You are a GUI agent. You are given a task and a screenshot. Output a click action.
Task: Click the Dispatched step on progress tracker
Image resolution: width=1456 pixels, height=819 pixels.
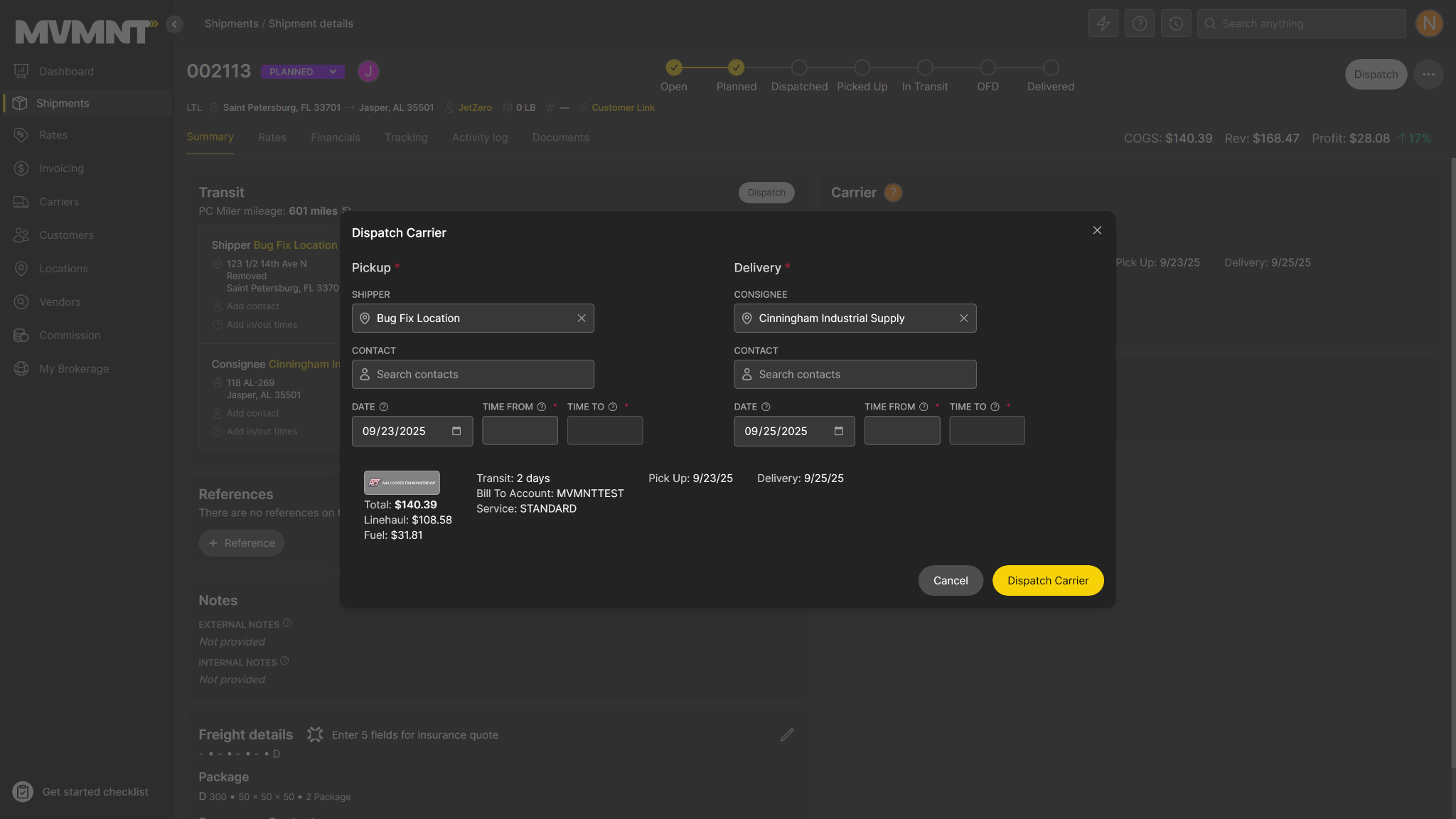[799, 68]
